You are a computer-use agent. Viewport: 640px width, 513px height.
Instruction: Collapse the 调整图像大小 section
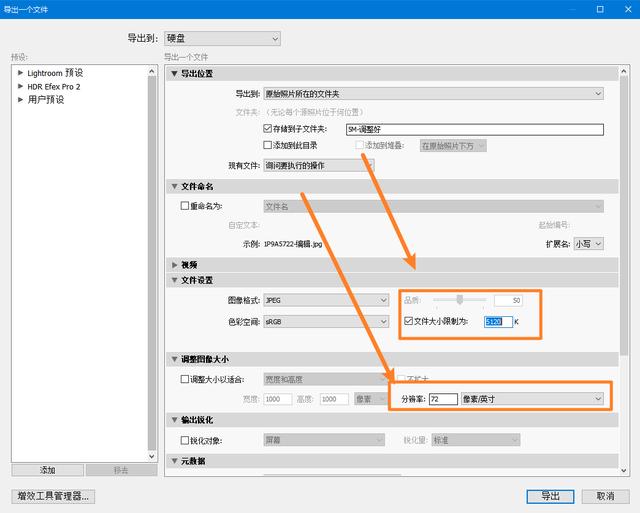tap(175, 359)
